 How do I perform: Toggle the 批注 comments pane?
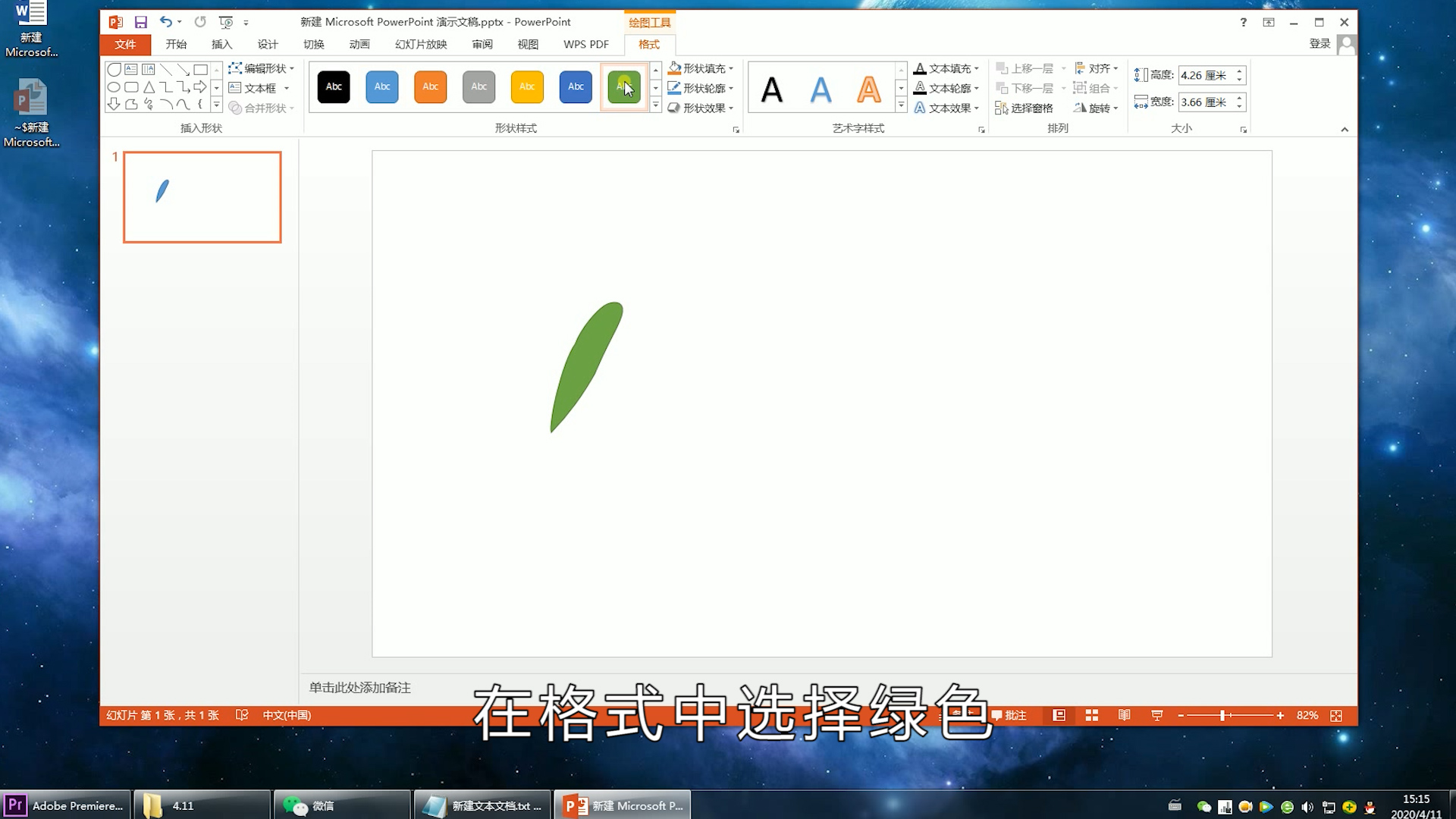(x=1009, y=715)
